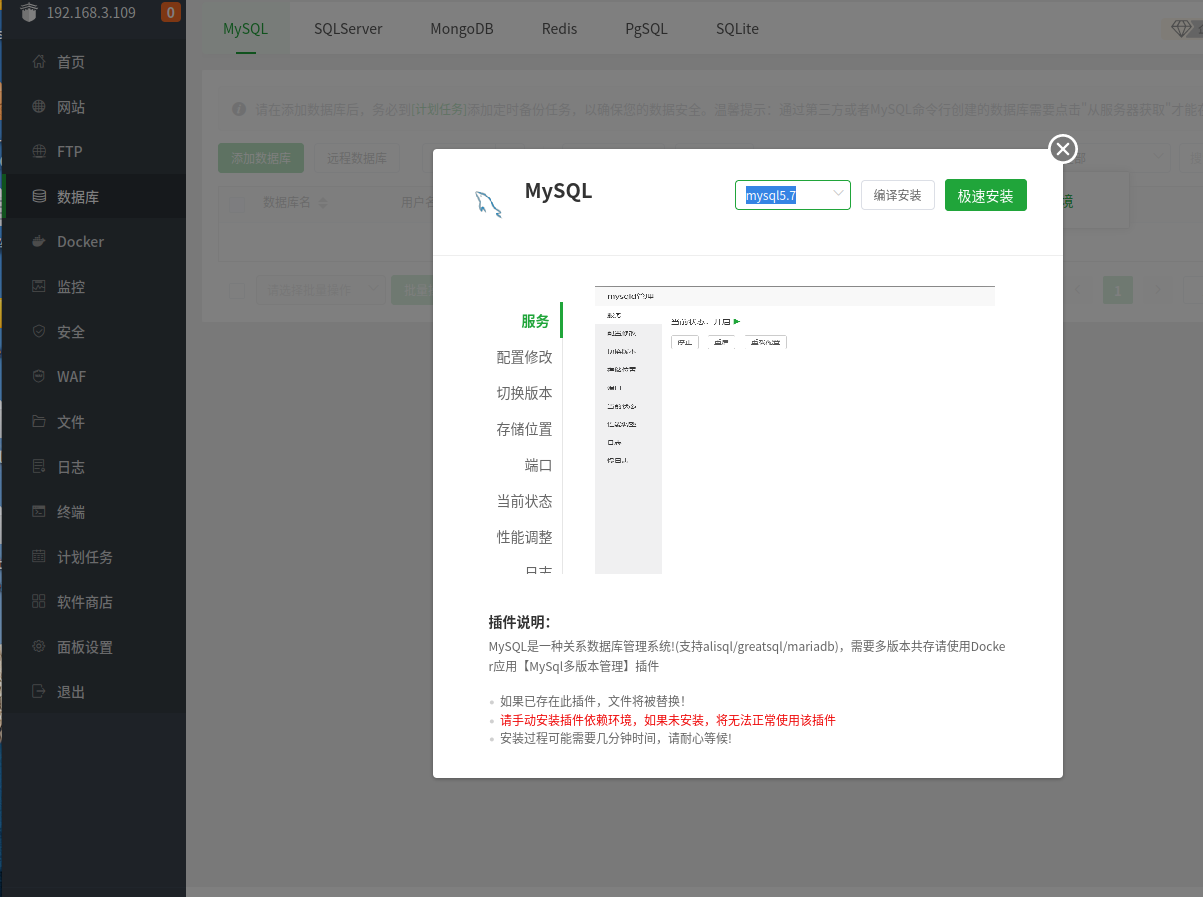Click the panel logo next to 192.168.3.109
This screenshot has height=897, width=1203.
tap(28, 13)
